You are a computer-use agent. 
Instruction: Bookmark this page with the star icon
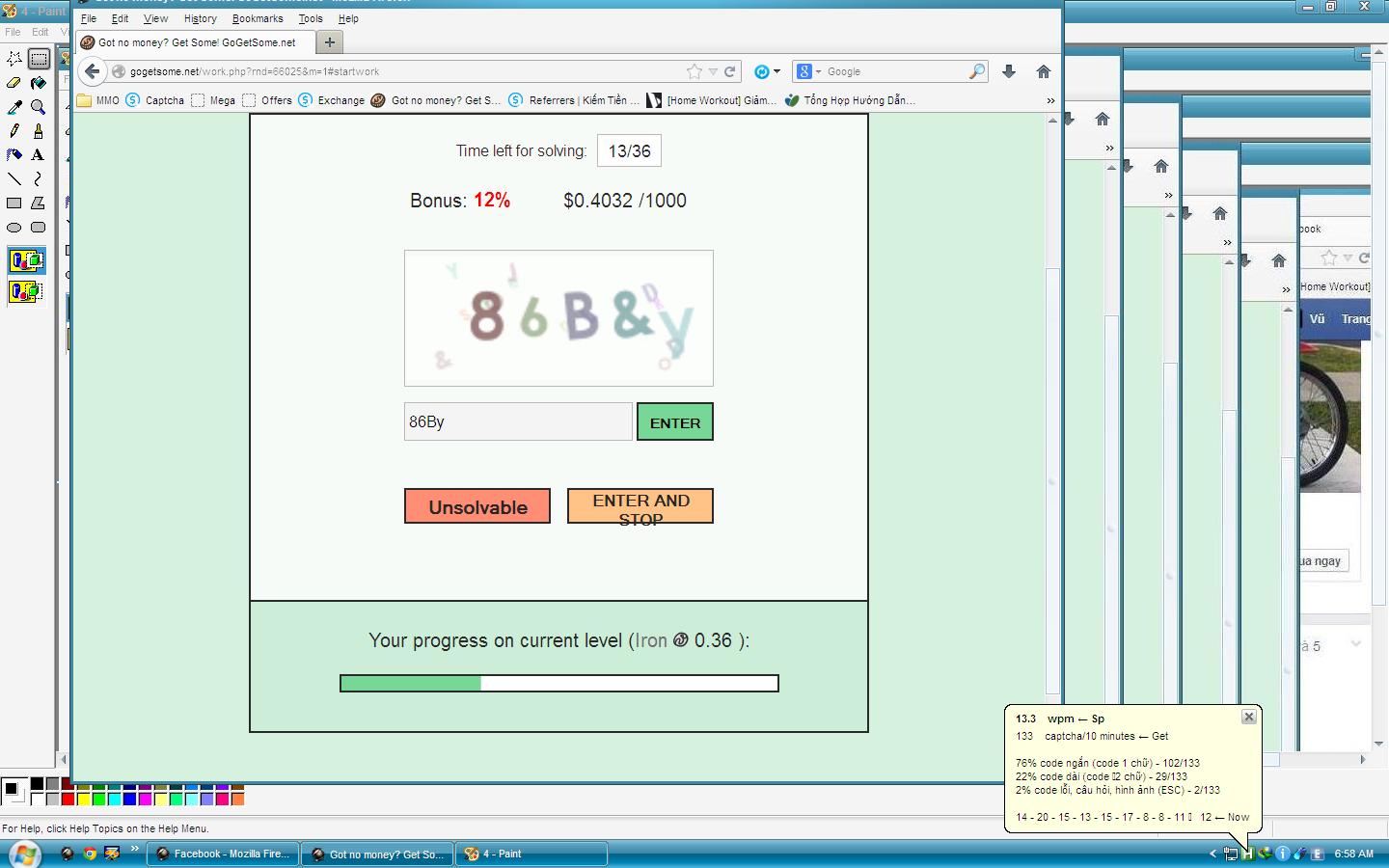pyautogui.click(x=694, y=71)
